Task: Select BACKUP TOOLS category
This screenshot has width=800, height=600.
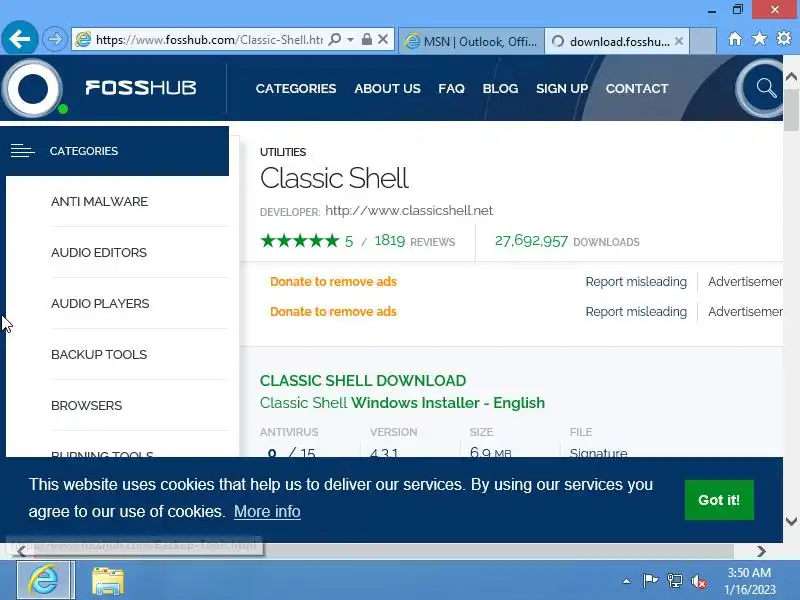Action: 99,355
